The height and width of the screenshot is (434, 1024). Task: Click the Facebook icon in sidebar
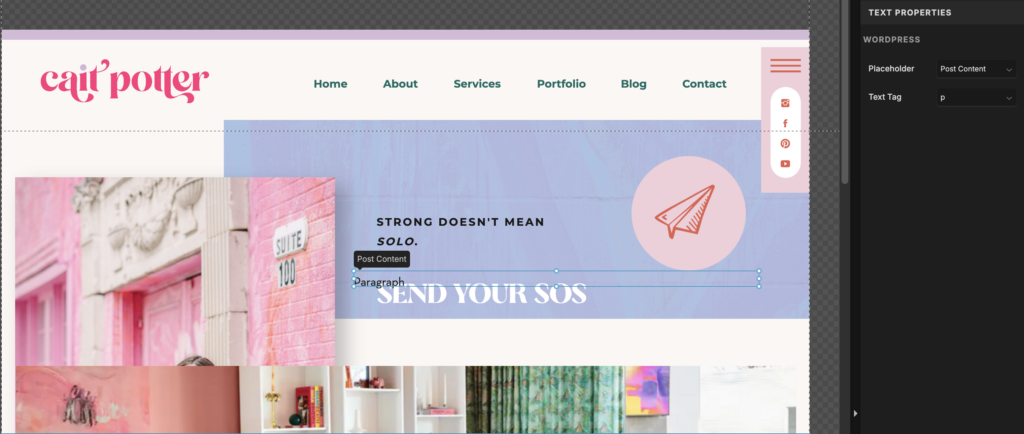[x=785, y=123]
